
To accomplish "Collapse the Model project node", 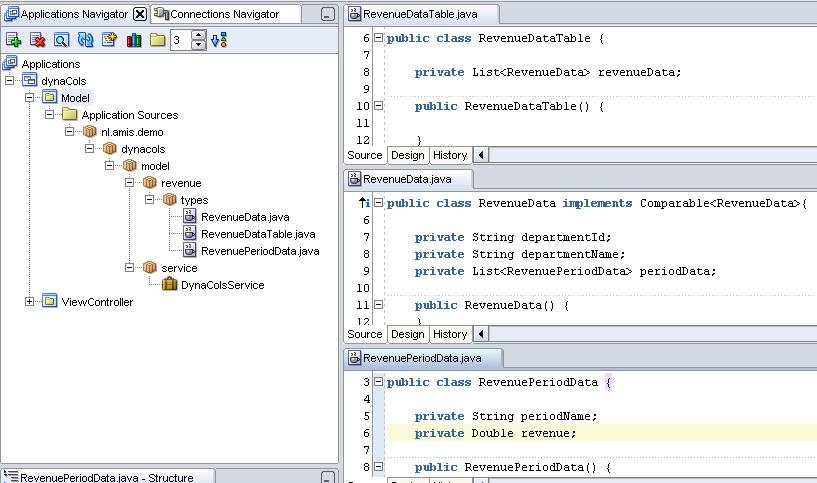I will (x=30, y=98).
